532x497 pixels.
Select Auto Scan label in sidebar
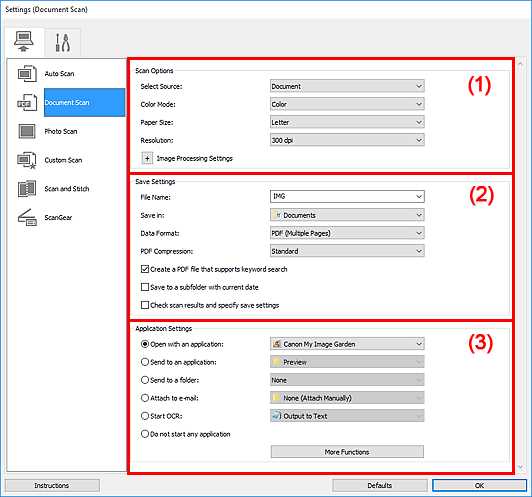point(59,74)
